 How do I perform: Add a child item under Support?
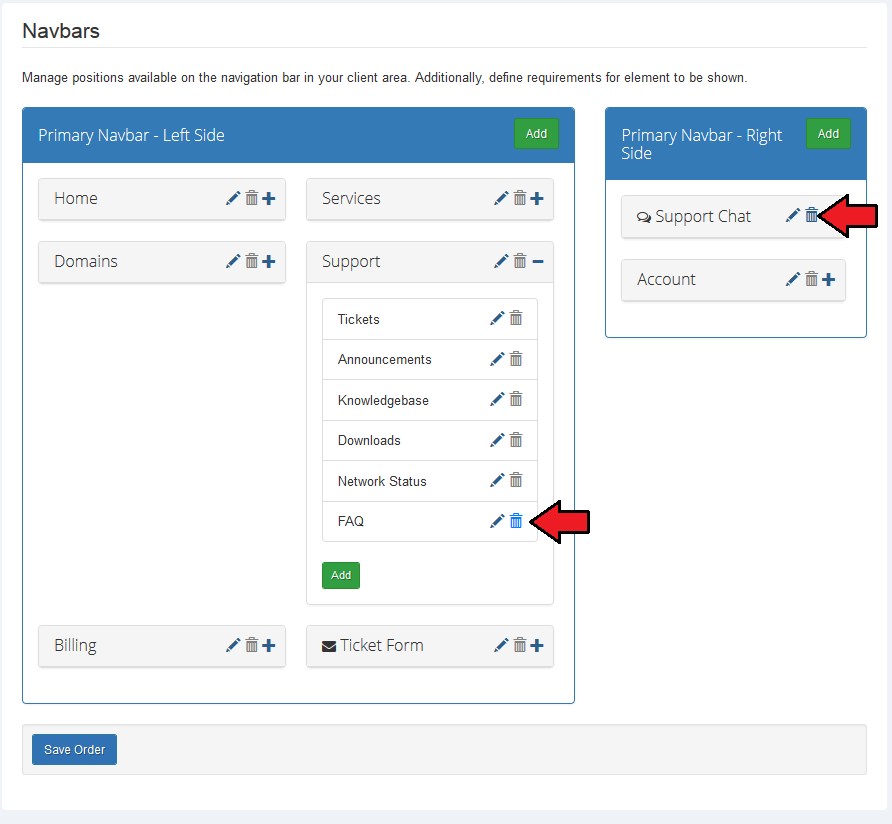pyautogui.click(x=341, y=575)
